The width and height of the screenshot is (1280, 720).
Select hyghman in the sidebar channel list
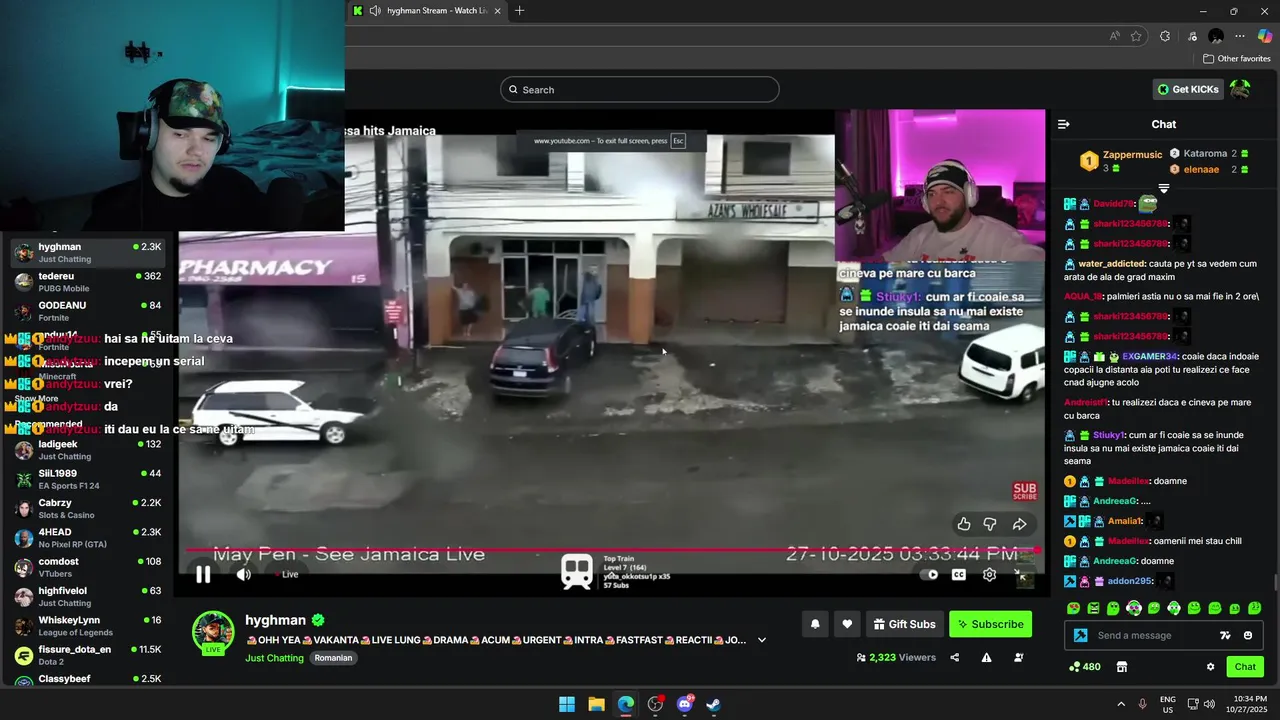point(89,252)
